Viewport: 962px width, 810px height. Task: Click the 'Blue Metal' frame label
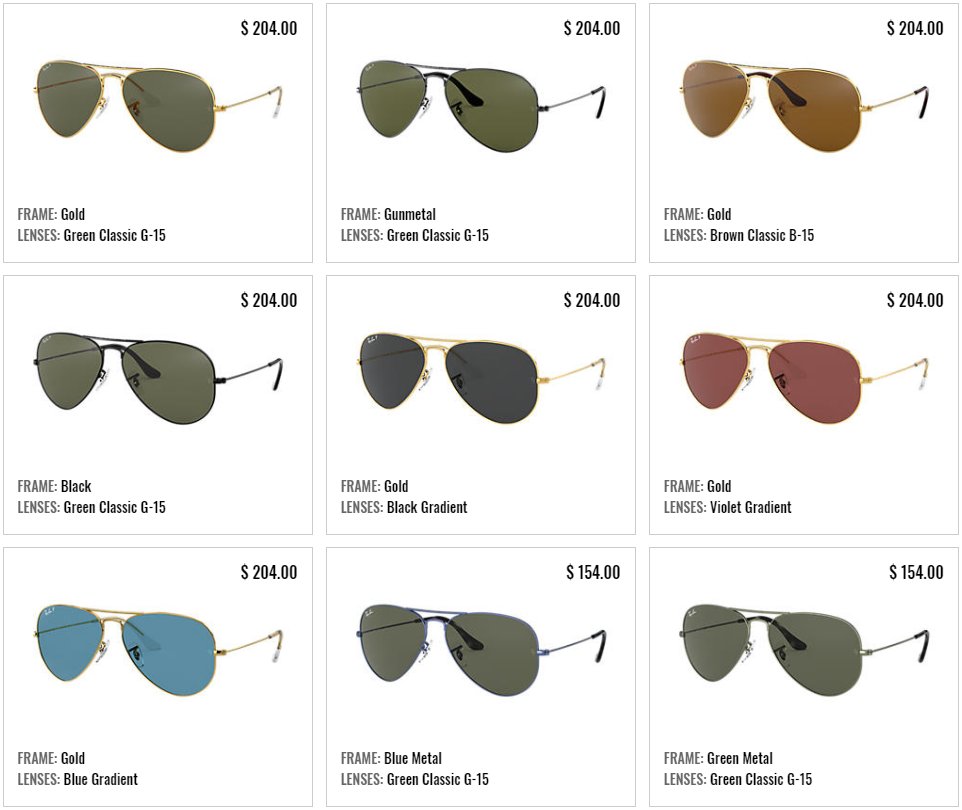click(413, 758)
